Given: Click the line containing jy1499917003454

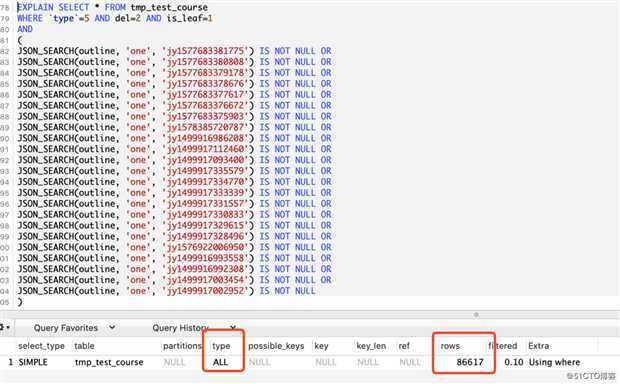Looking at the screenshot, I should pos(174,280).
